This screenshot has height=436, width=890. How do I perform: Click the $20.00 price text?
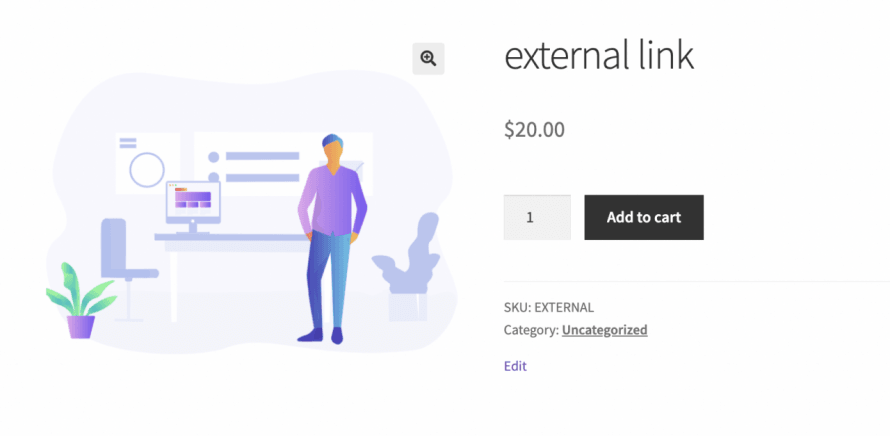pyautogui.click(x=534, y=129)
